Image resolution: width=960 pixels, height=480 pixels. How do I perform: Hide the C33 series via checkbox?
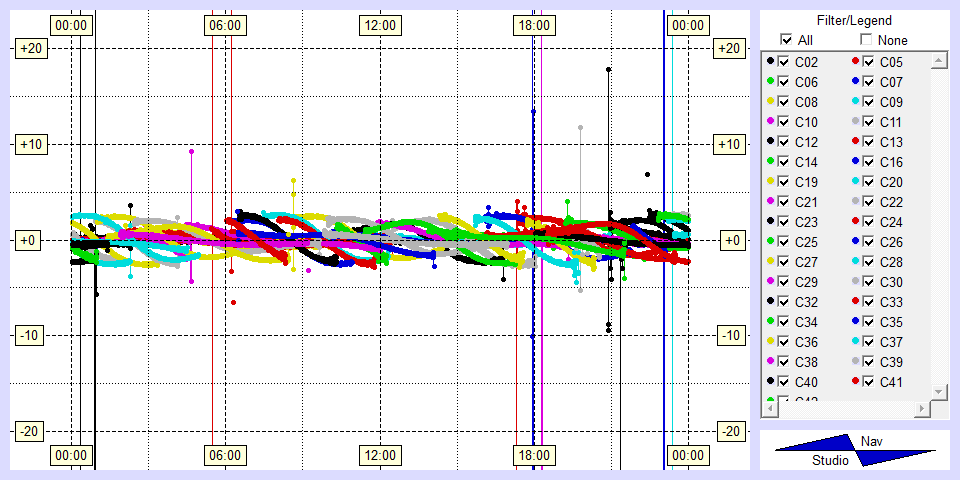click(x=868, y=302)
